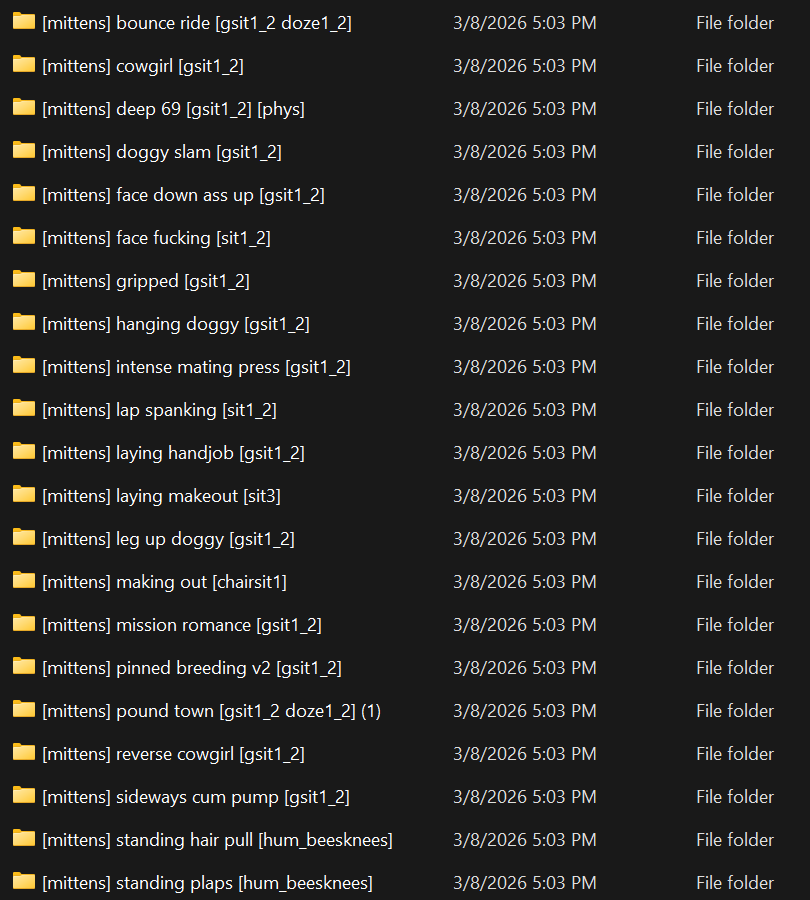Click 'File folder' type in mission romance row
This screenshot has width=810, height=900.
pyautogui.click(x=735, y=625)
